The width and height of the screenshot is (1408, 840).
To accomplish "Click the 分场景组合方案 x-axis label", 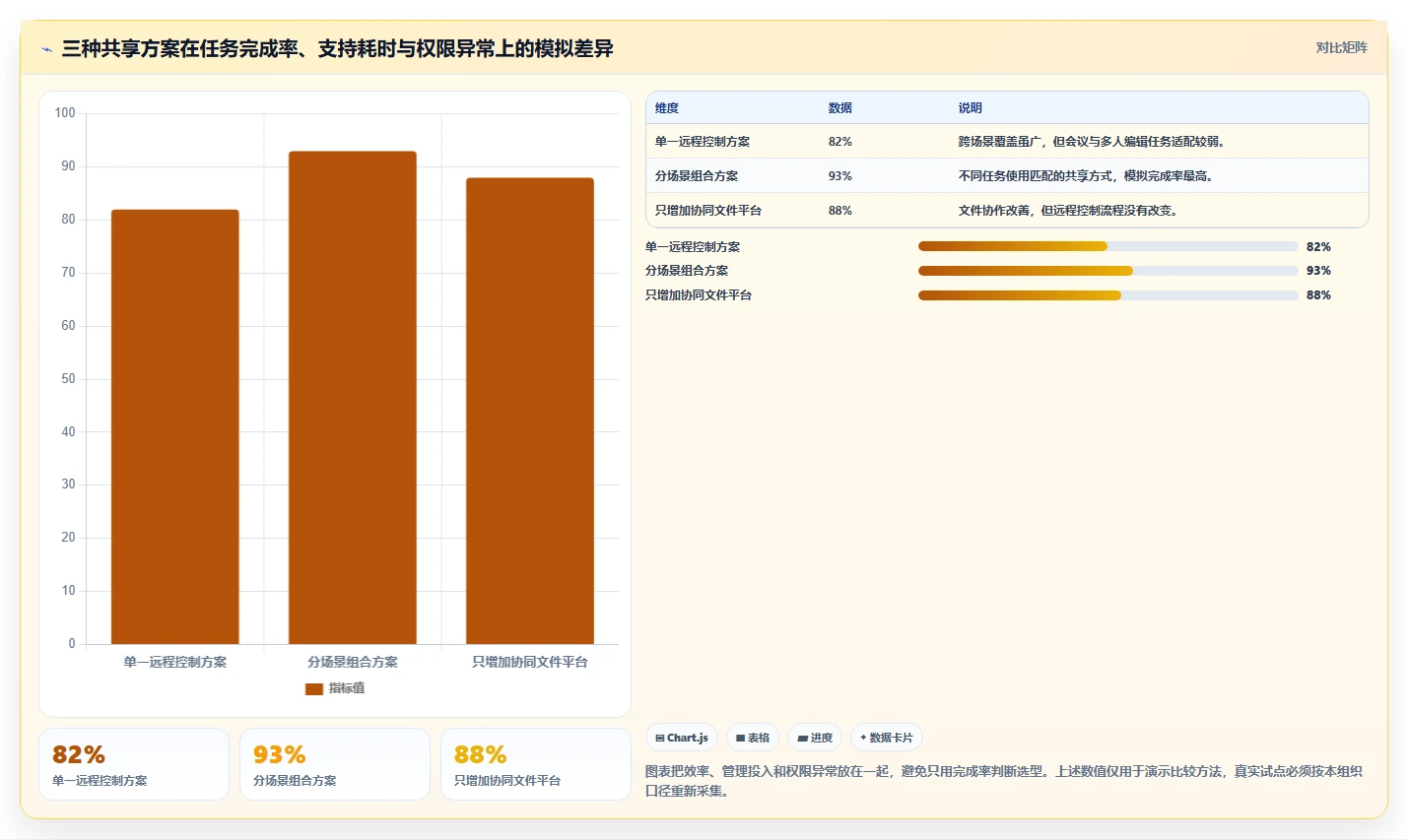I will (x=353, y=662).
